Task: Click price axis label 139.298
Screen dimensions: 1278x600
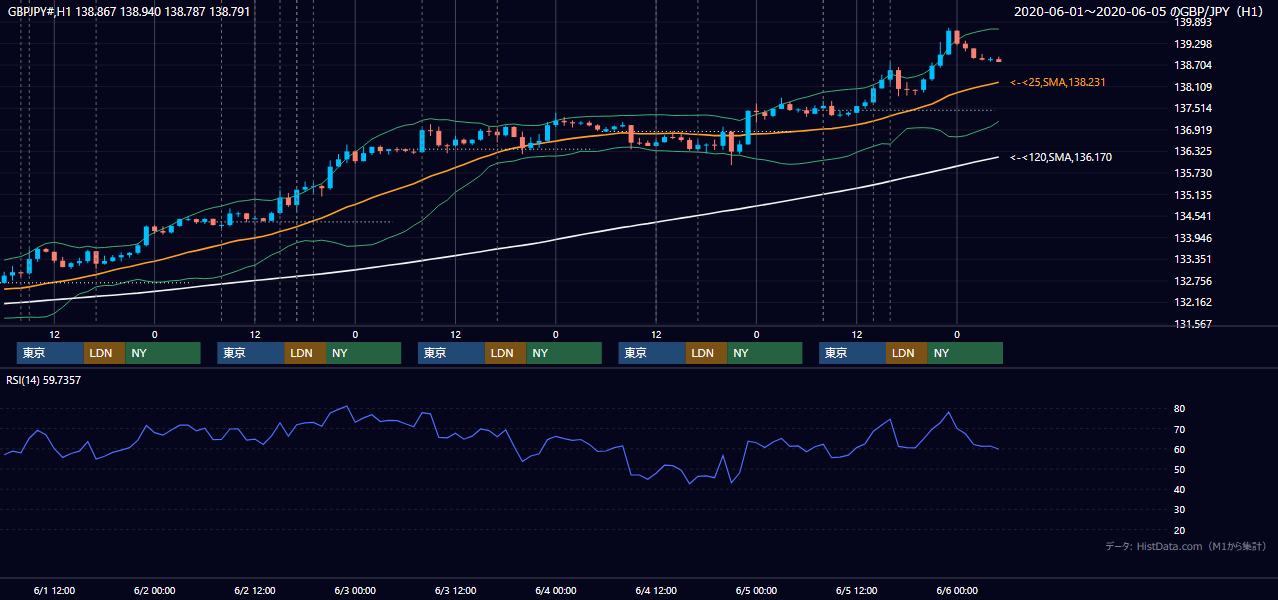Action: point(1193,44)
